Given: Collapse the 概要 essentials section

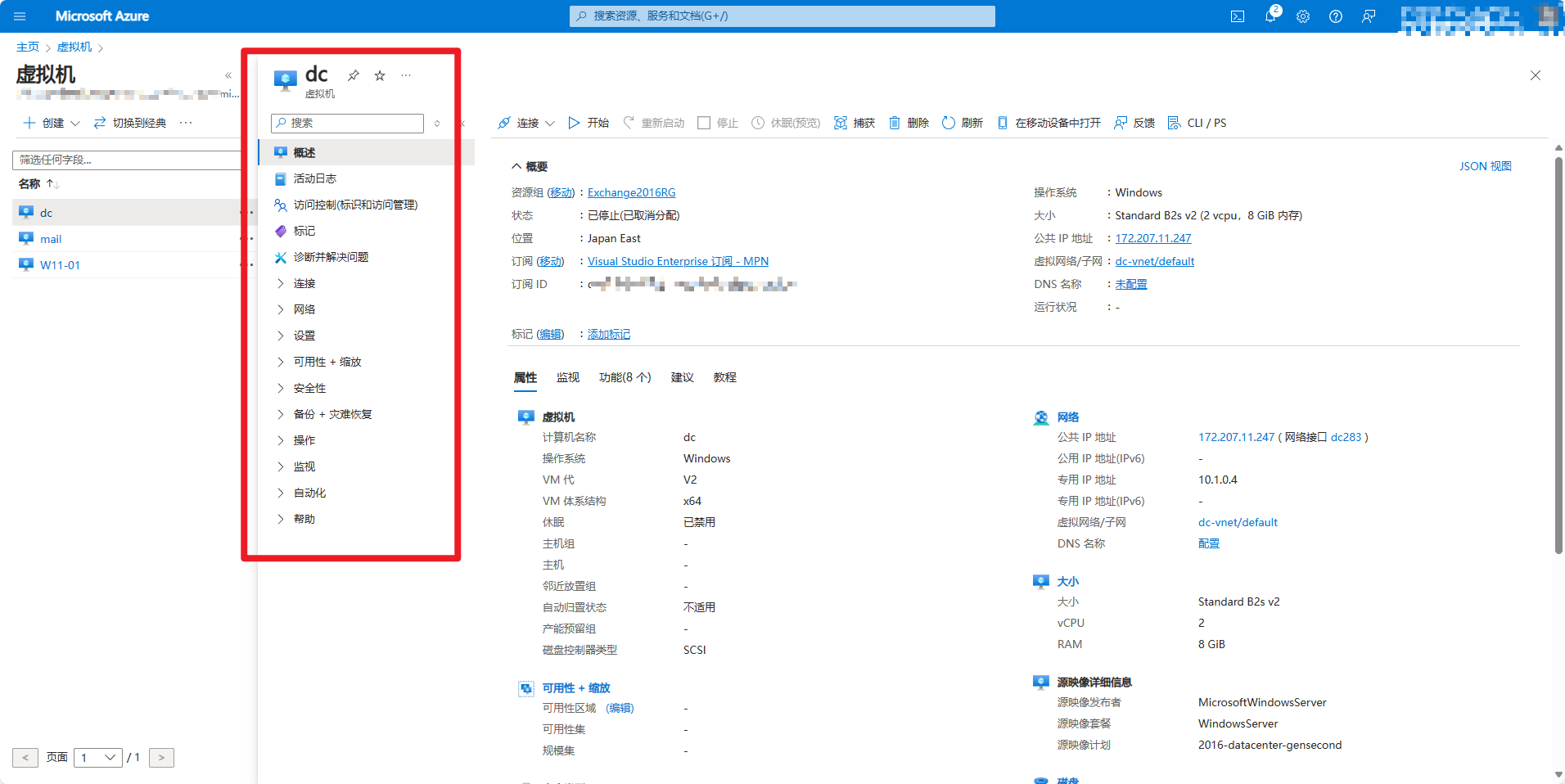Looking at the screenshot, I should click(516, 166).
